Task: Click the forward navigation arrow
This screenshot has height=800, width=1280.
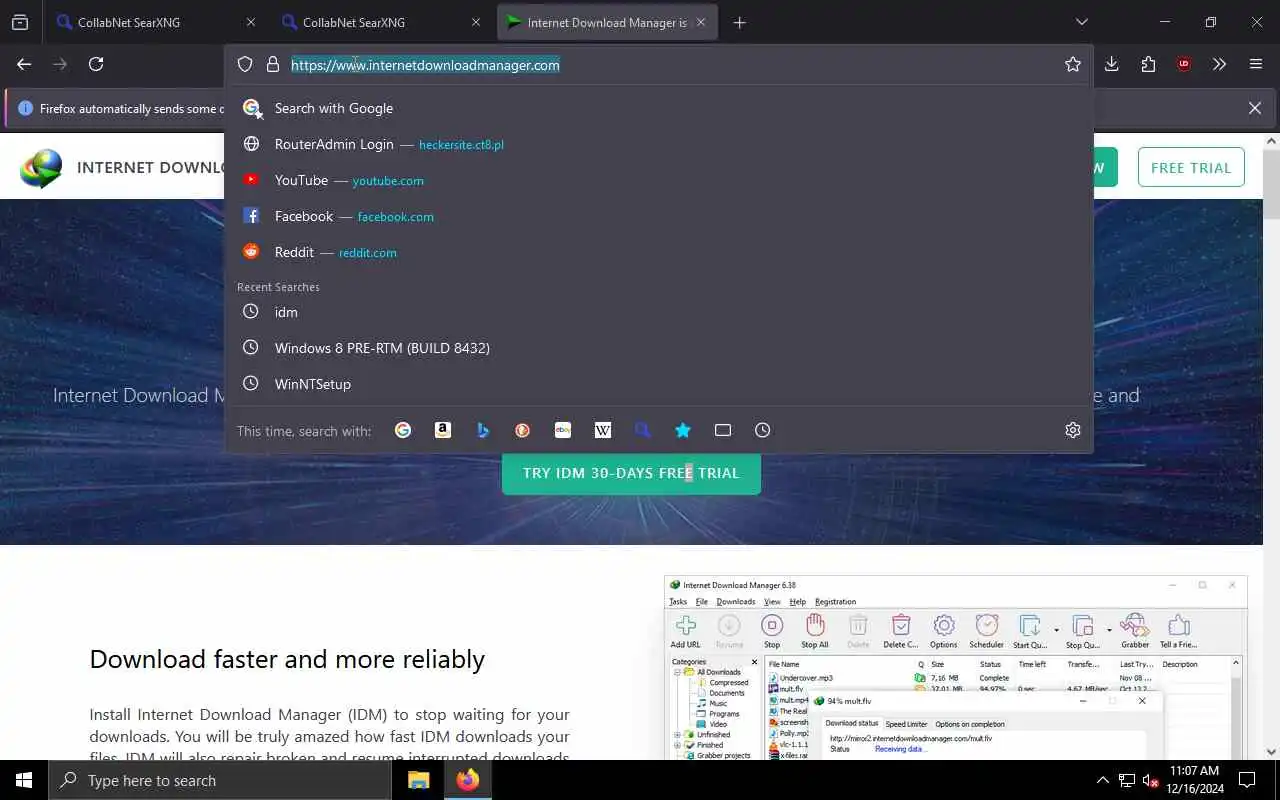Action: (x=60, y=64)
